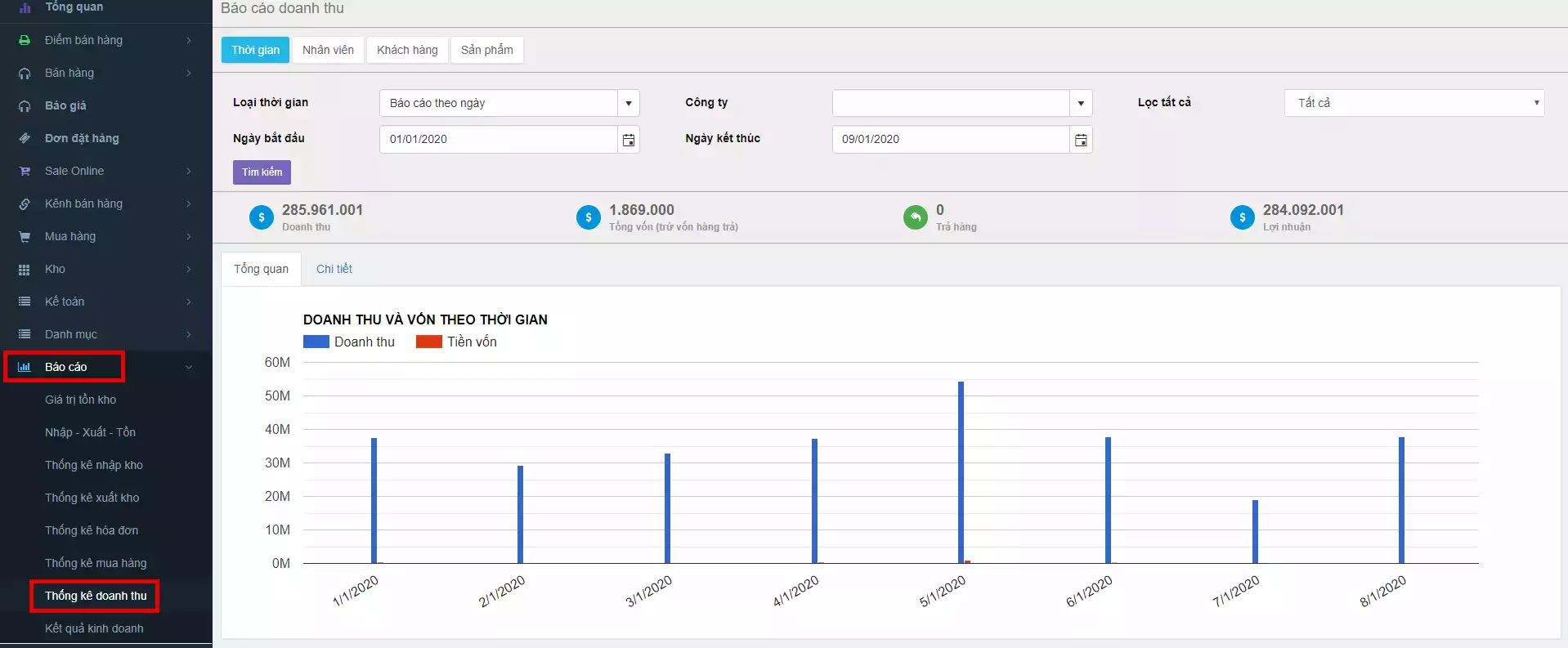Viewport: 1568px width, 648px height.
Task: Switch to the Nhân viên tab
Action: tap(328, 50)
